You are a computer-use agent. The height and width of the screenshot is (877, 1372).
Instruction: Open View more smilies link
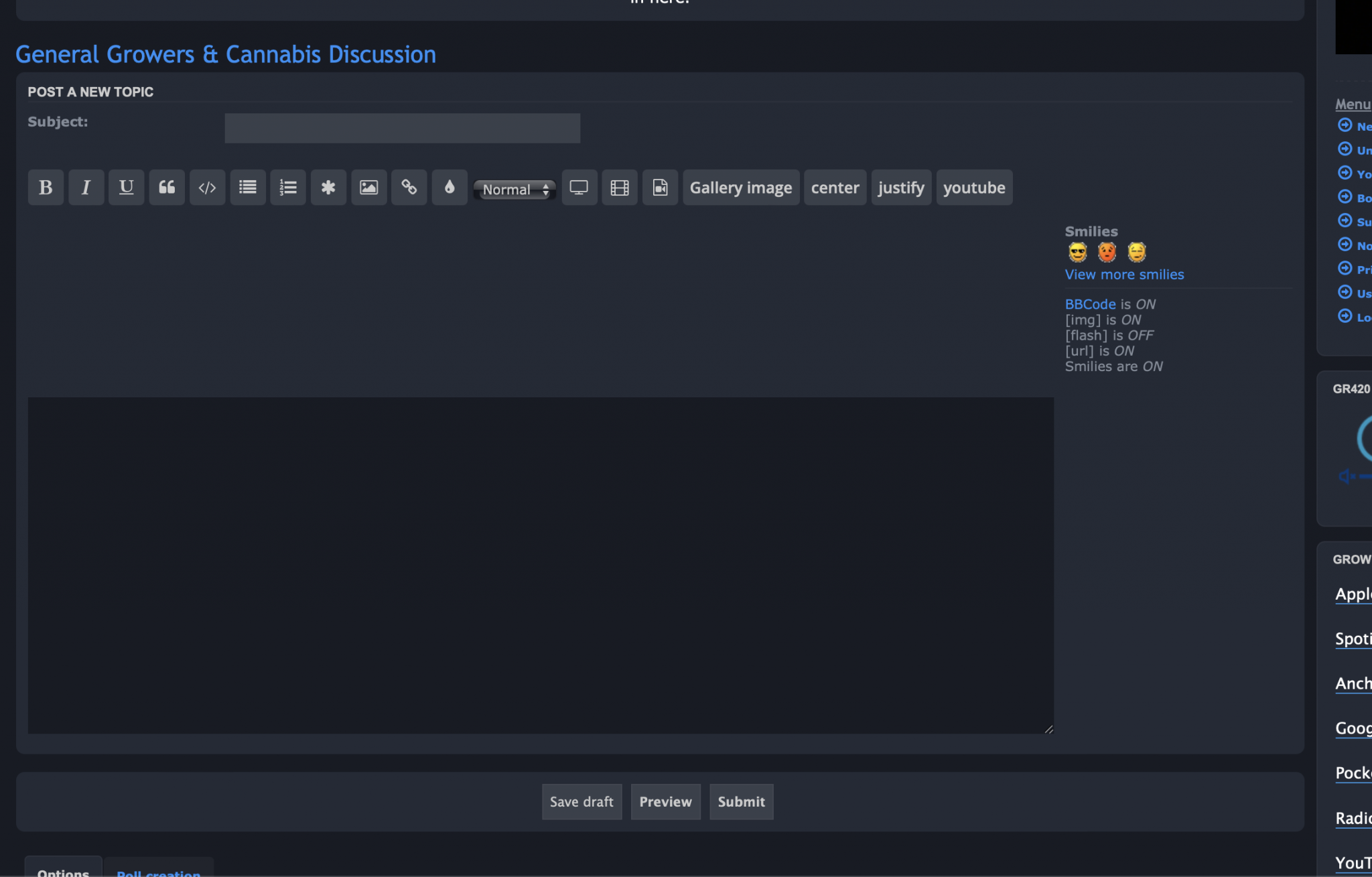tap(1124, 275)
